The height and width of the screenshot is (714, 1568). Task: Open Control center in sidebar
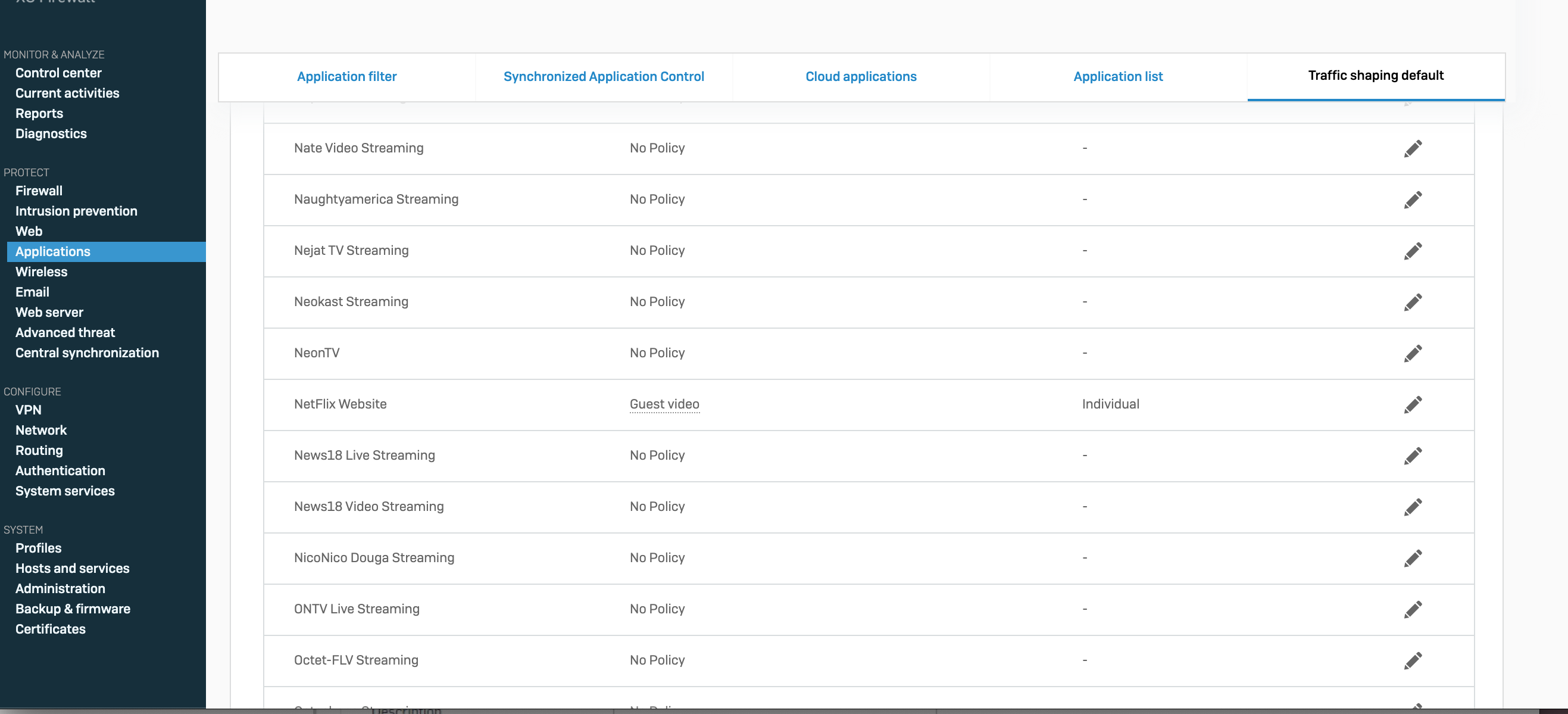58,73
